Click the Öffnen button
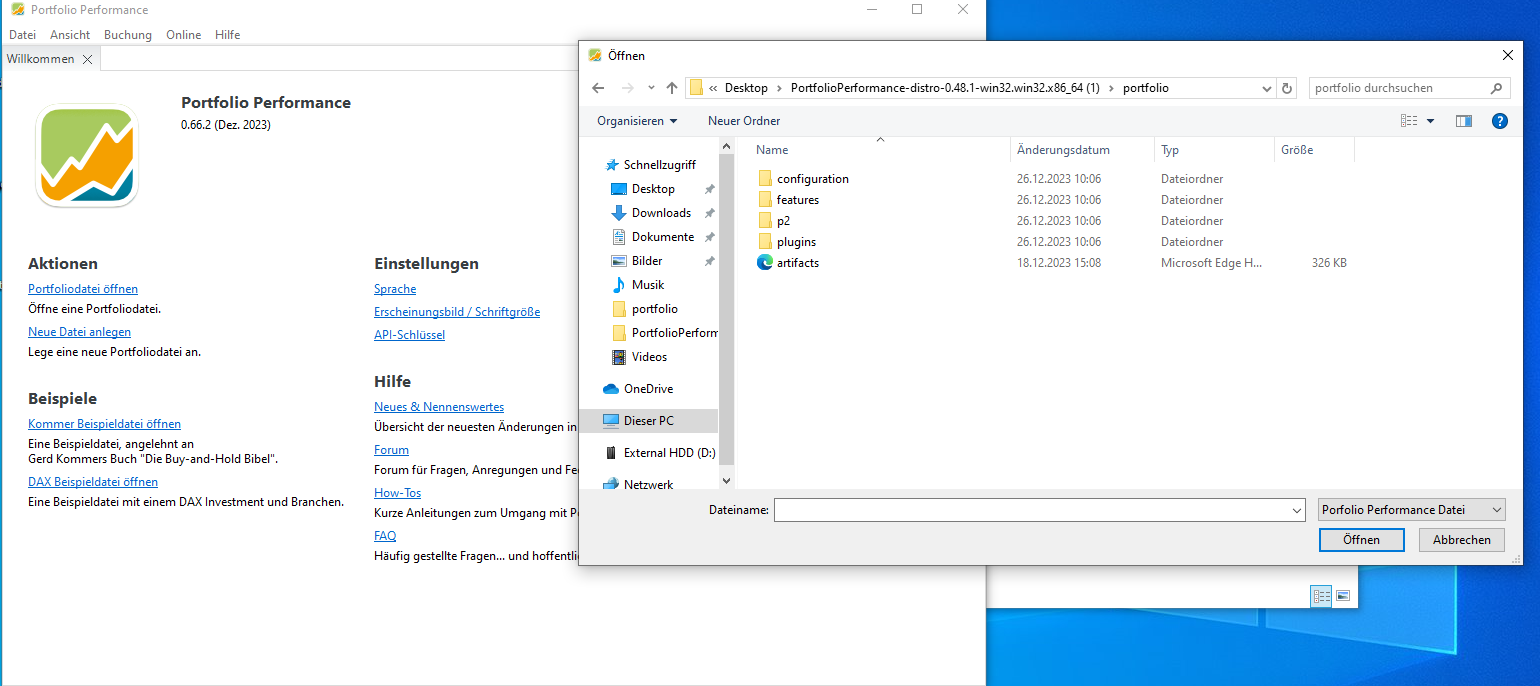 coord(1361,540)
